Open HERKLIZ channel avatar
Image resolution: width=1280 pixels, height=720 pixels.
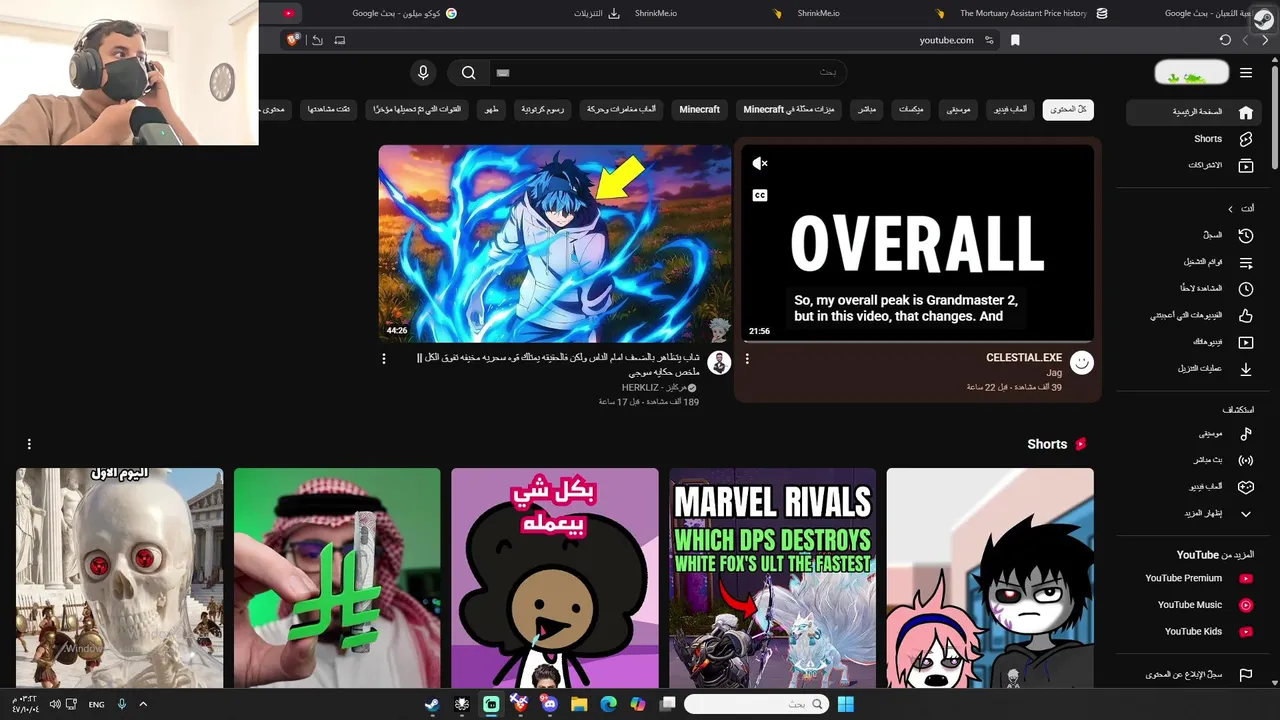pos(719,362)
